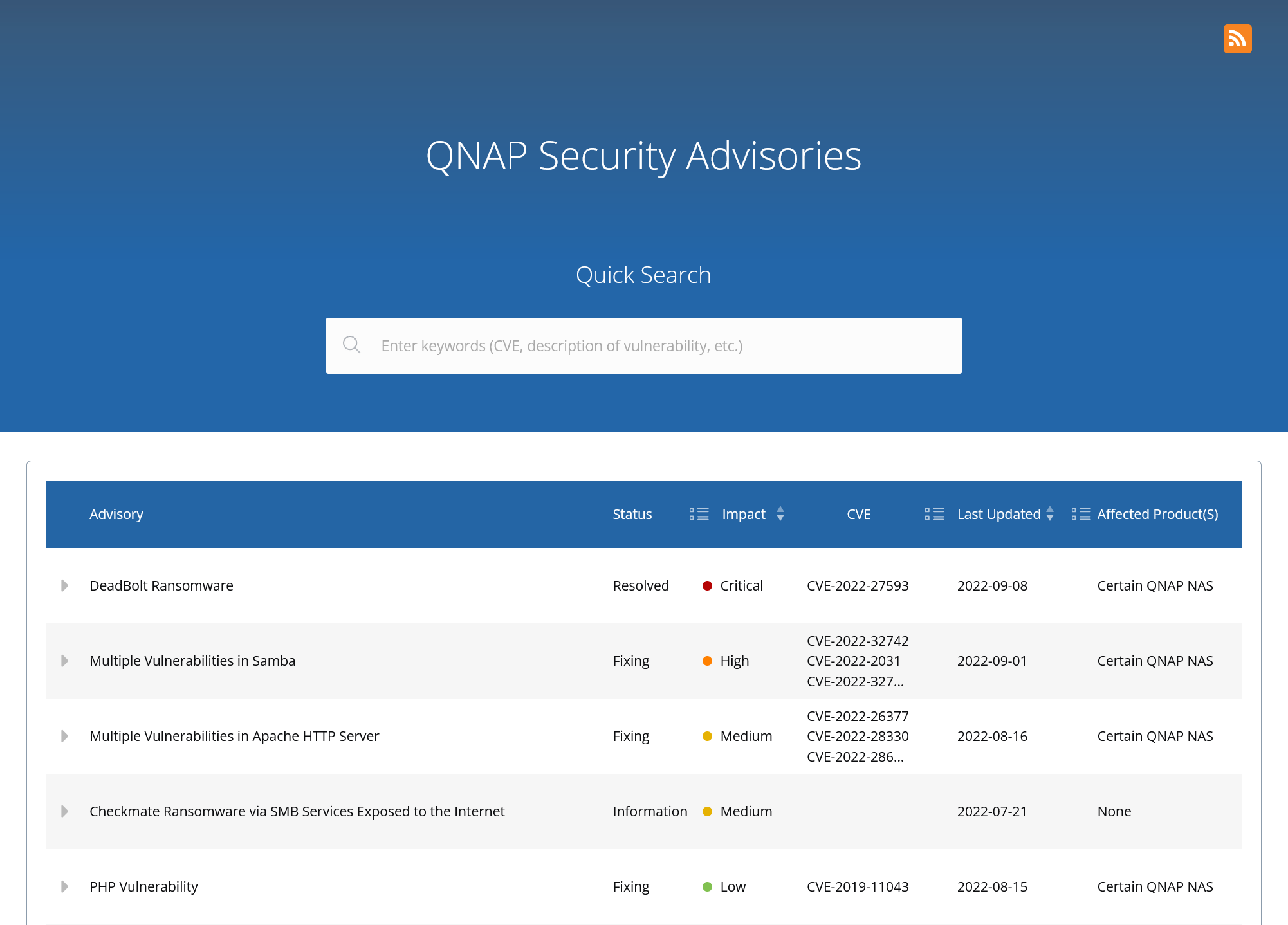The width and height of the screenshot is (1288, 925).
Task: Open Multiple Vulnerabilities in Samba advisory
Action: point(192,661)
